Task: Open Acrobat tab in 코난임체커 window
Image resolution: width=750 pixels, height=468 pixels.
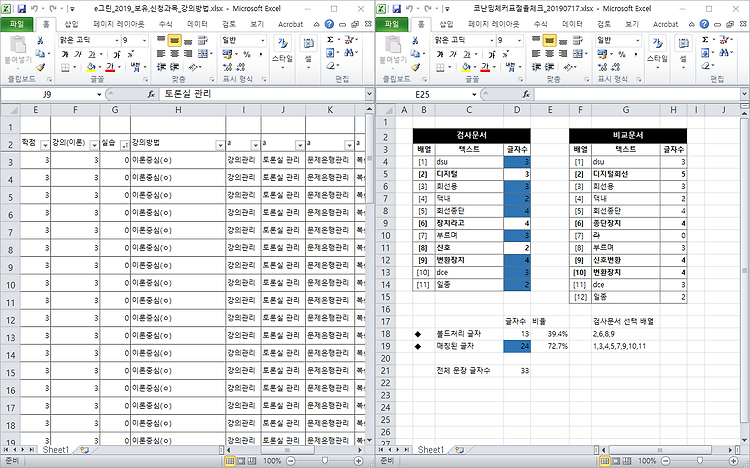Action: [x=665, y=24]
